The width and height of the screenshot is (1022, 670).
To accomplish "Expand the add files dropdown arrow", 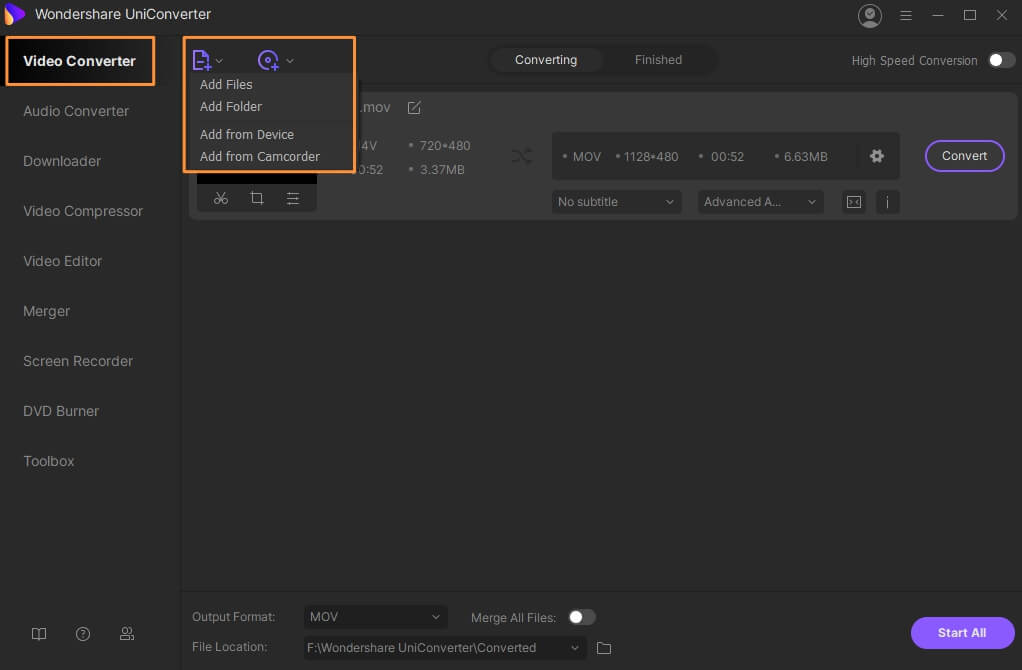I will pos(219,61).
